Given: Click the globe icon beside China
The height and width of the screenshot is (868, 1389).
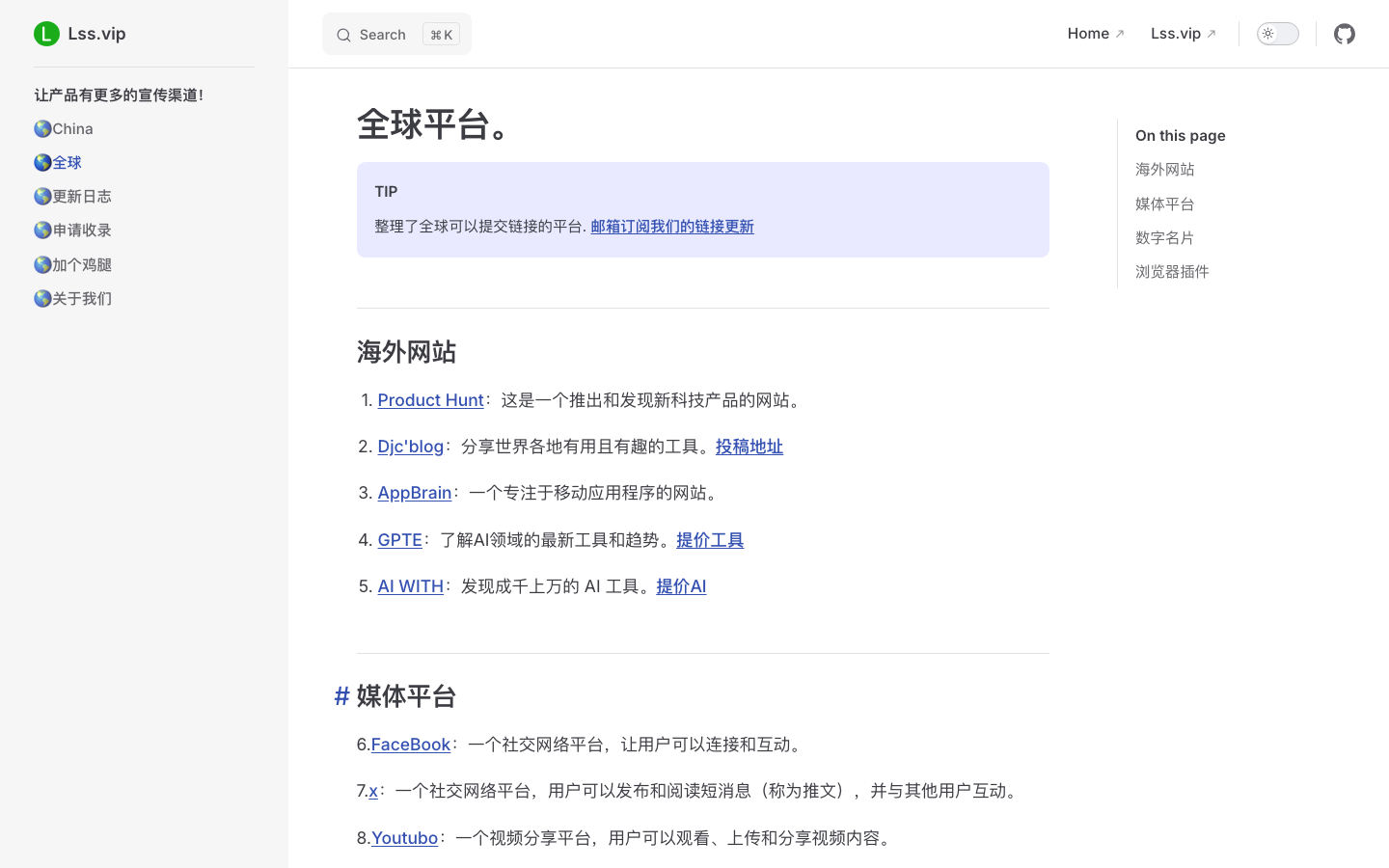Looking at the screenshot, I should coord(42,128).
